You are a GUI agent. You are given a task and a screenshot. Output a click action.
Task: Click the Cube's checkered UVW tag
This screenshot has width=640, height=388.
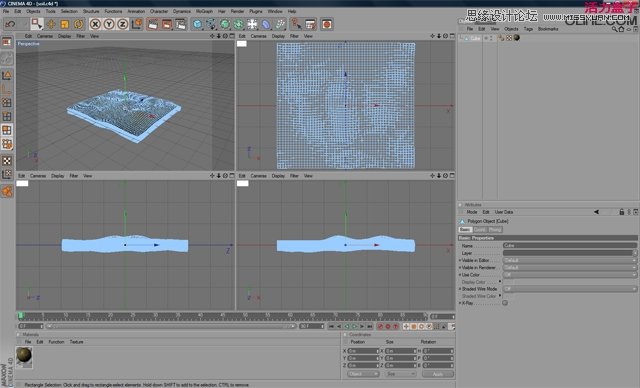pyautogui.click(x=509, y=38)
